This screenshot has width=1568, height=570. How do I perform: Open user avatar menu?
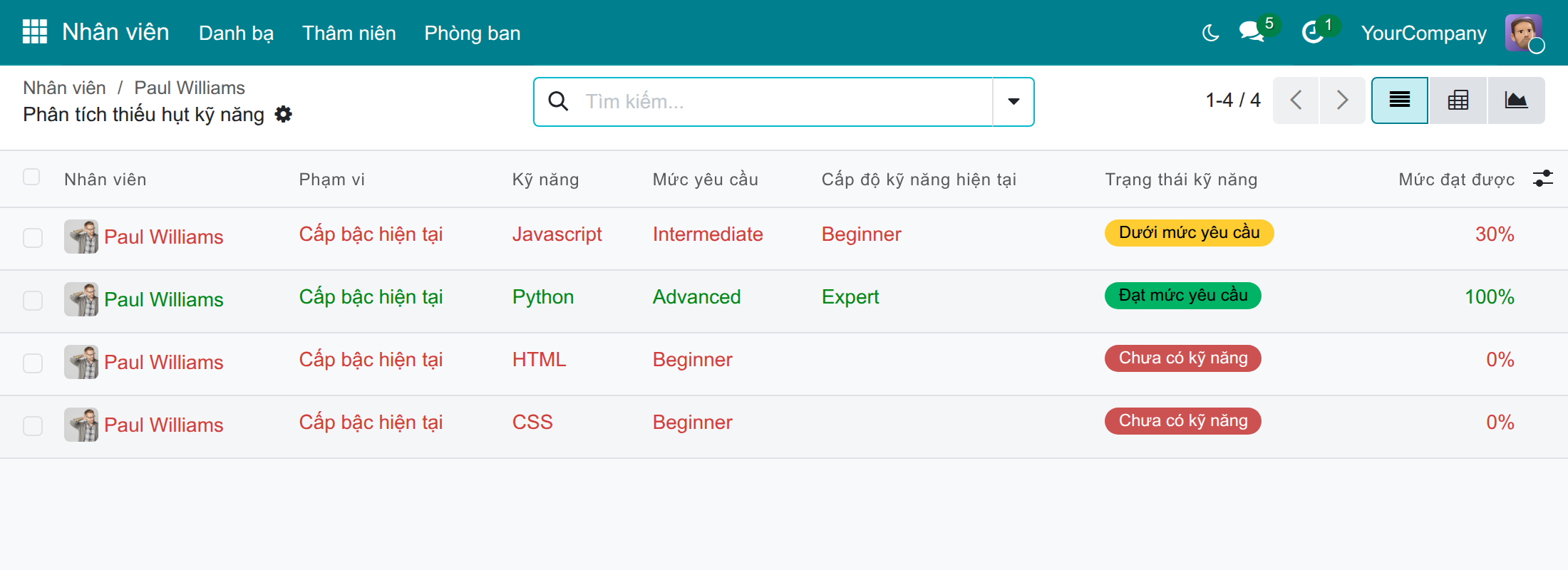click(x=1524, y=33)
